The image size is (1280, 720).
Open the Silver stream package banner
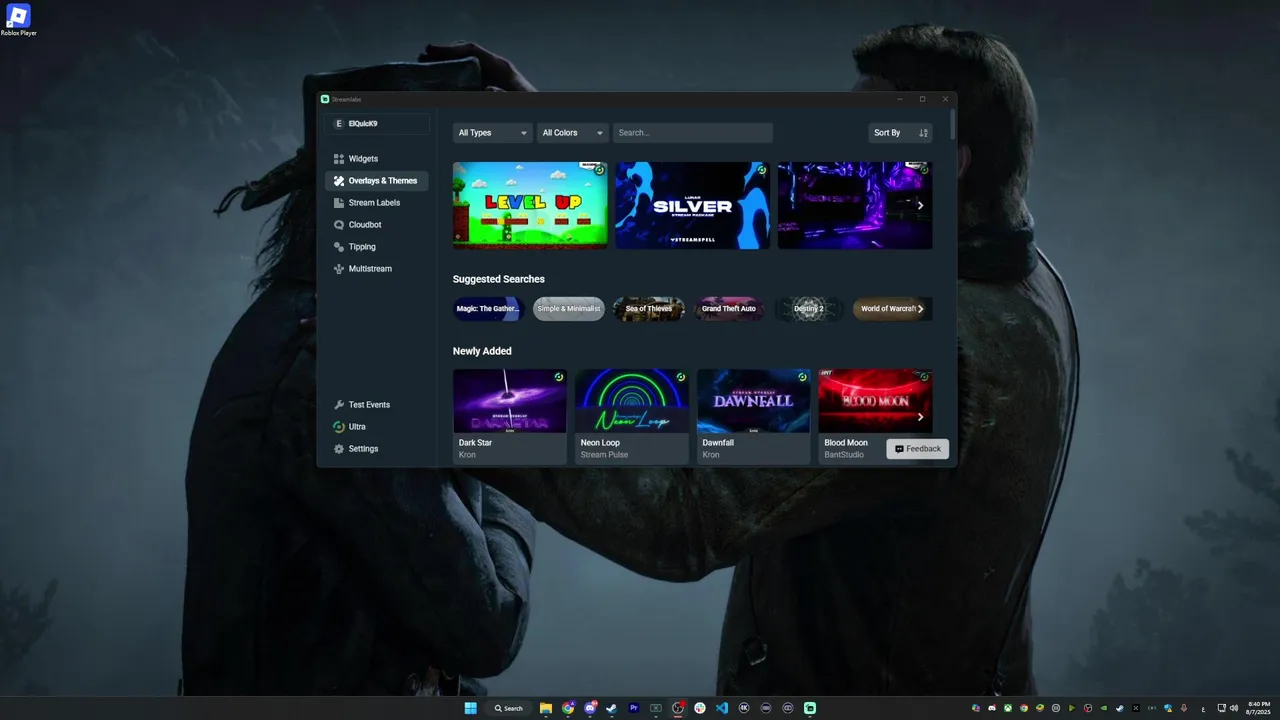[x=692, y=205]
